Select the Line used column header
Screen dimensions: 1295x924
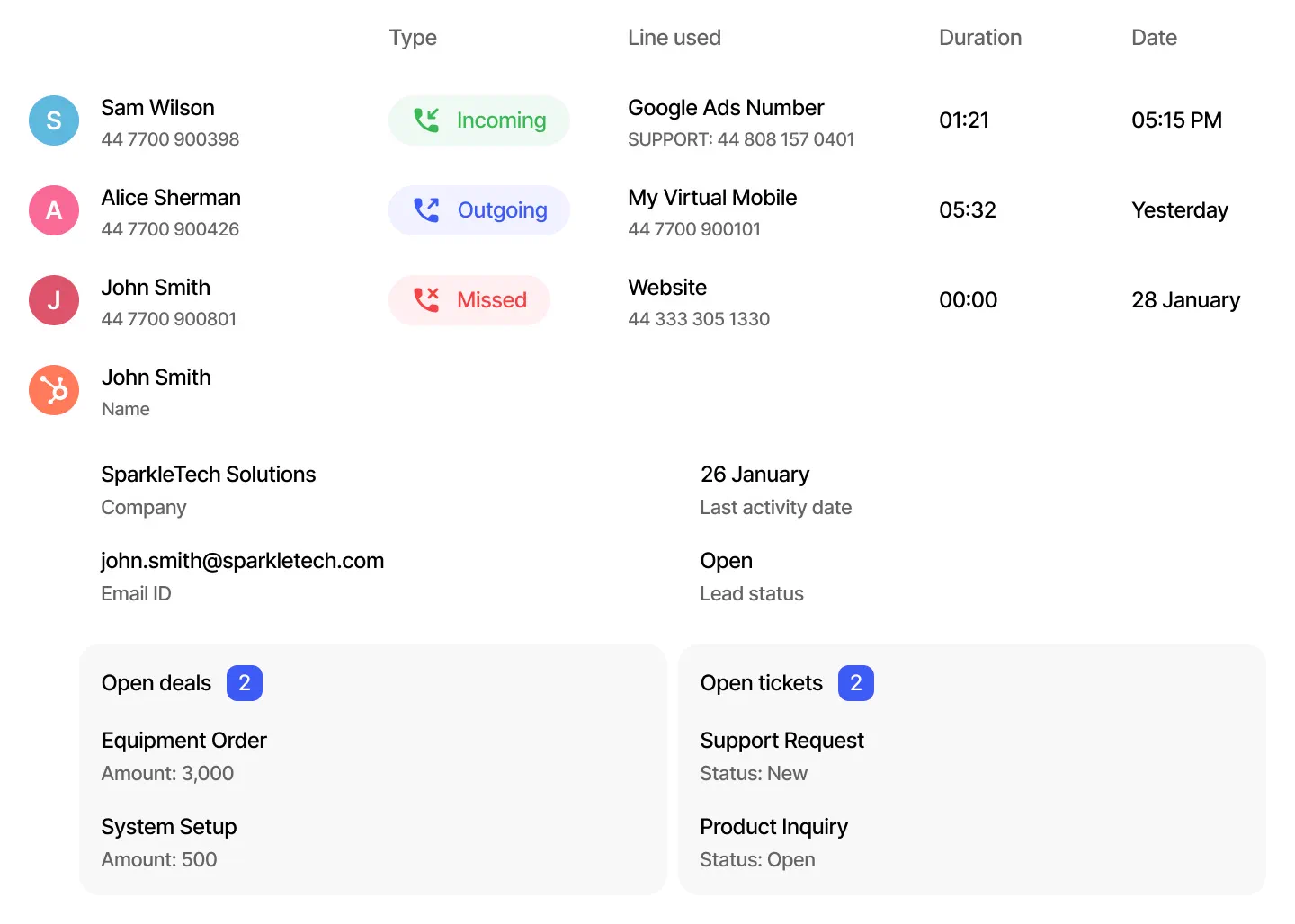coord(674,38)
